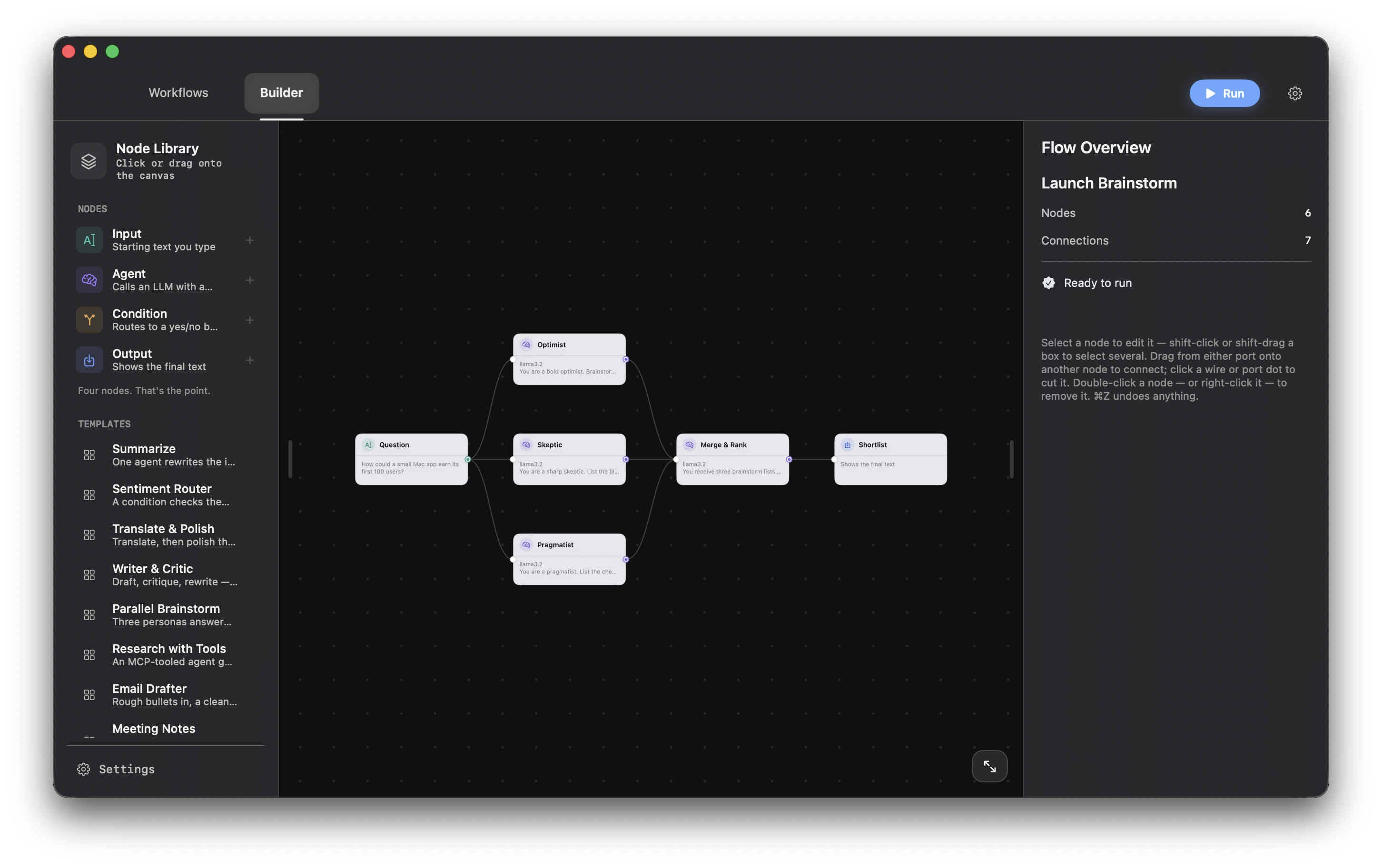Image resolution: width=1382 pixels, height=868 pixels.
Task: Click the Connections count value 7
Action: (x=1307, y=240)
